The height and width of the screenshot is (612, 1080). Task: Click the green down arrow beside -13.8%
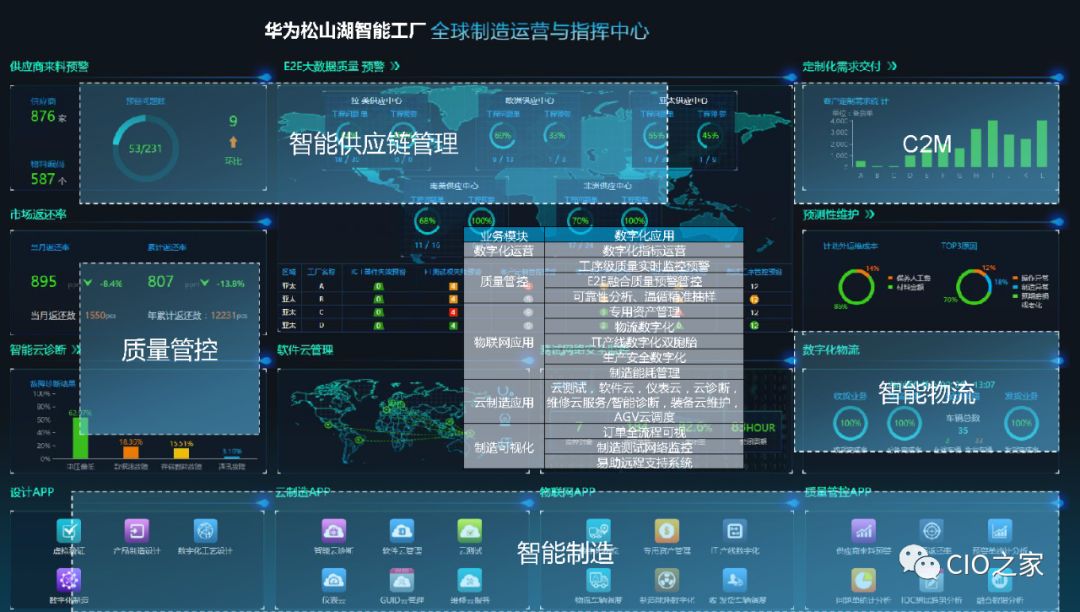205,283
